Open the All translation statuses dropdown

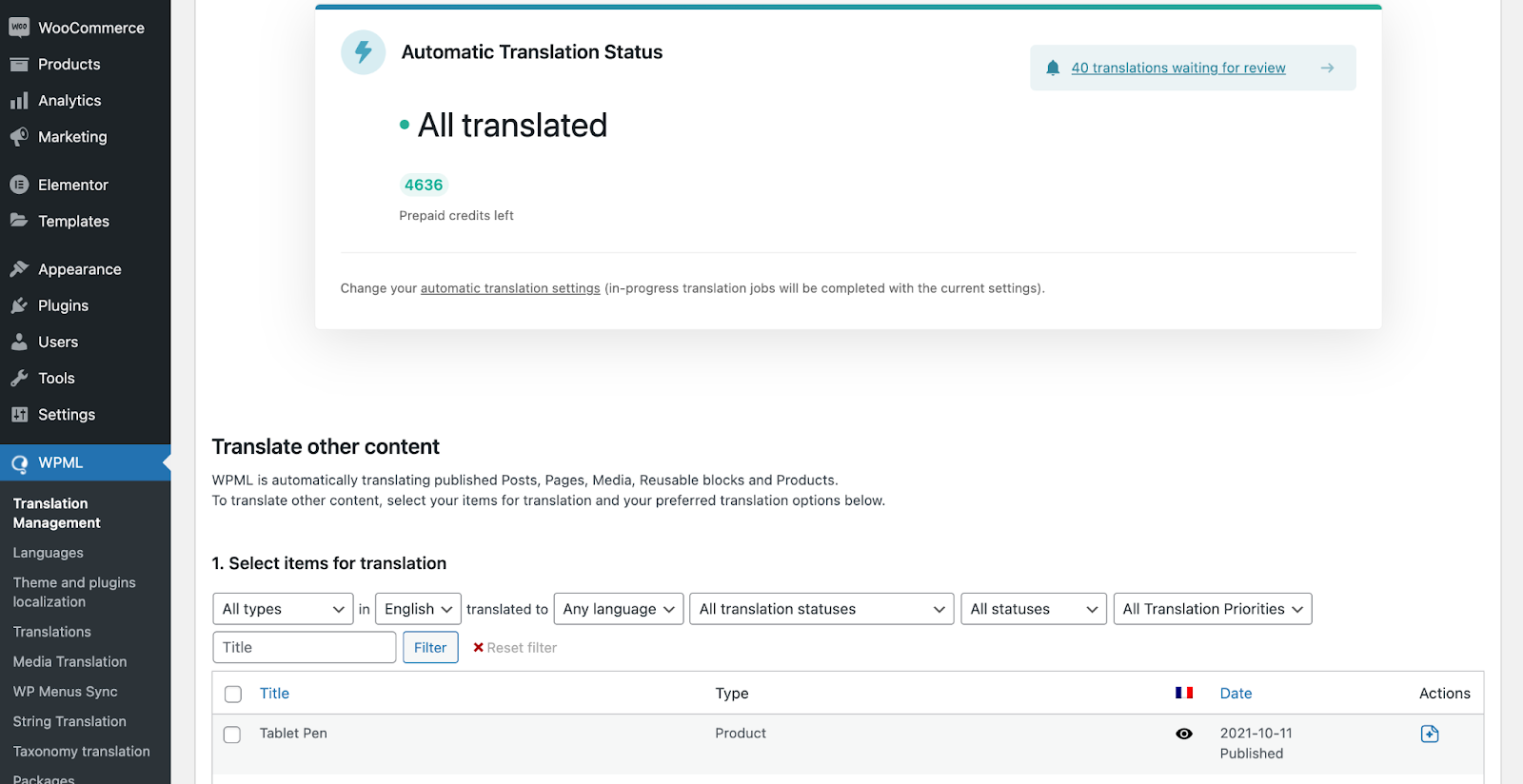pos(821,609)
